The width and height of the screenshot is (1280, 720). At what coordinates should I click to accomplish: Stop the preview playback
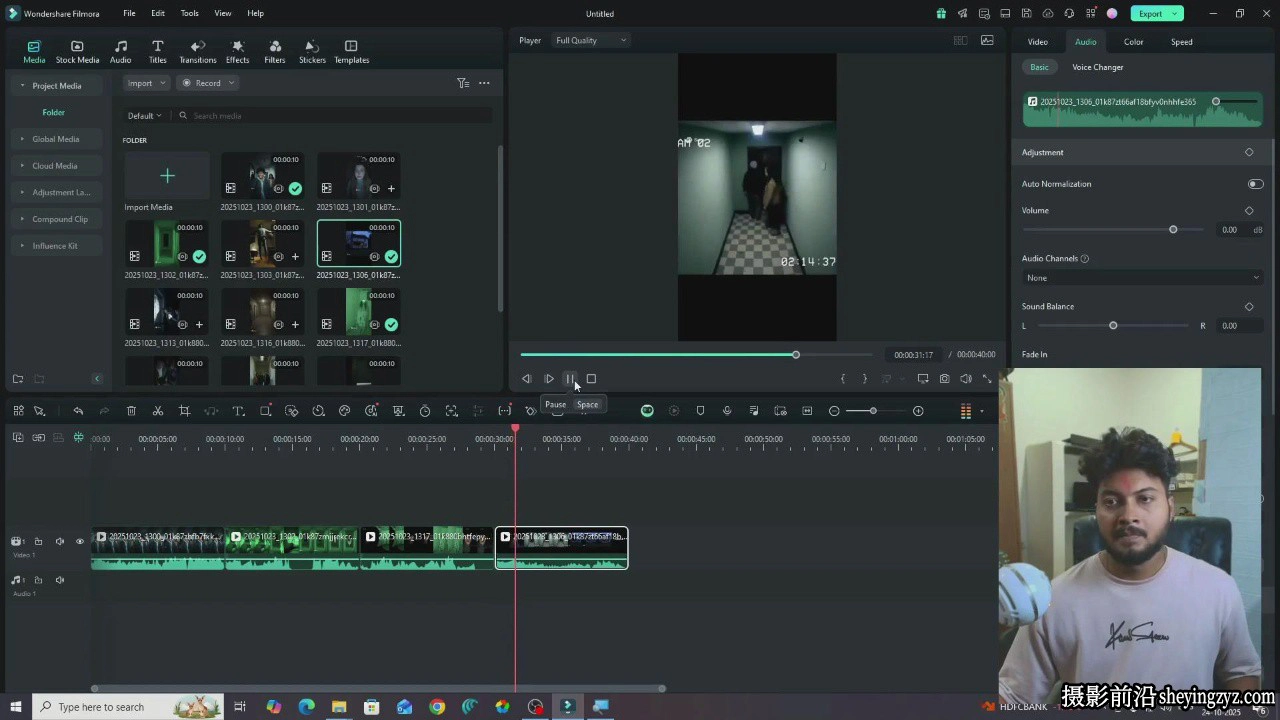pyautogui.click(x=591, y=379)
